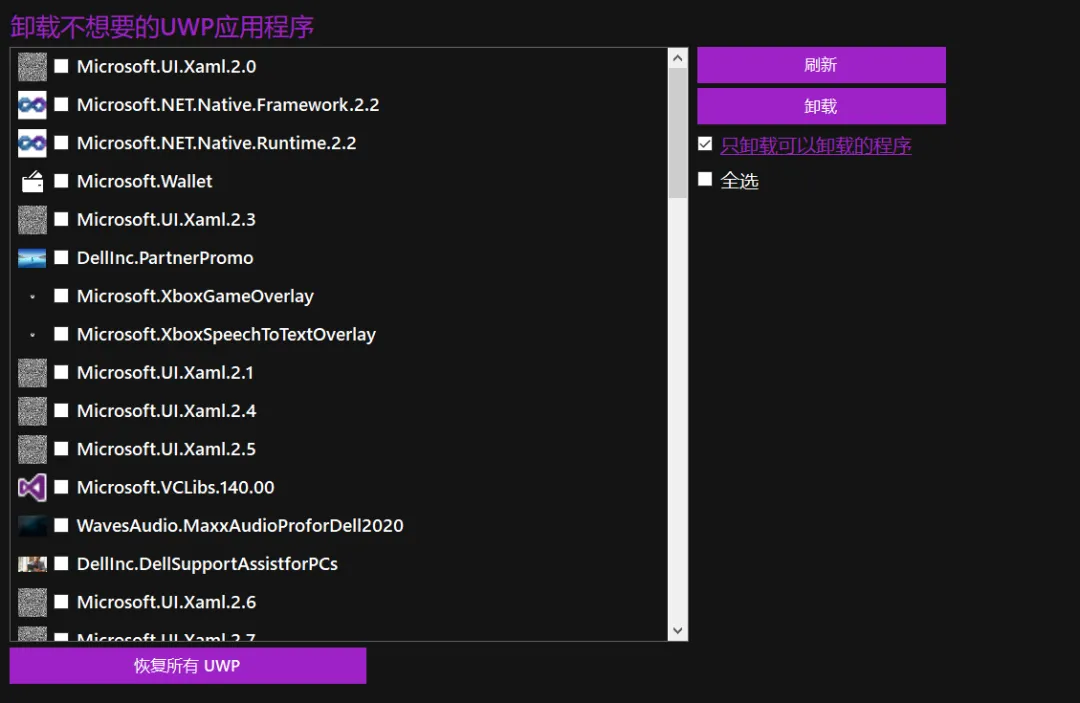
Task: Click the app list scrollbar thumb
Action: tap(678, 133)
